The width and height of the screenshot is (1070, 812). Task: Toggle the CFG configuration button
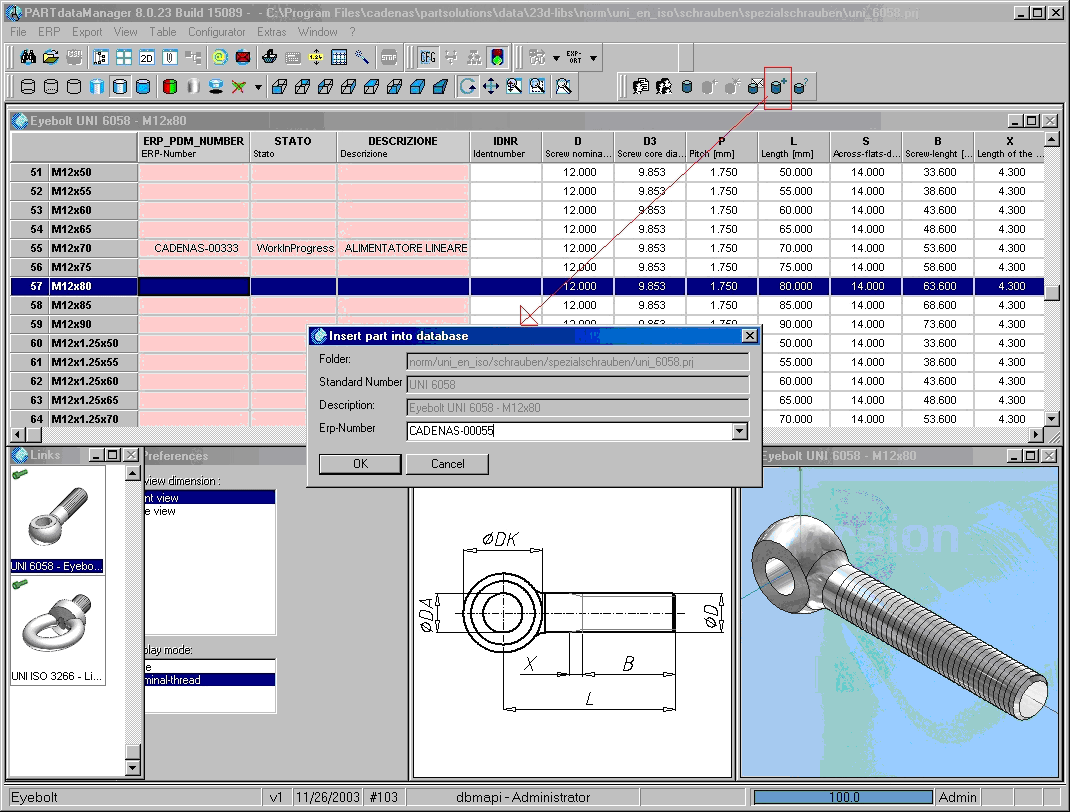(428, 58)
